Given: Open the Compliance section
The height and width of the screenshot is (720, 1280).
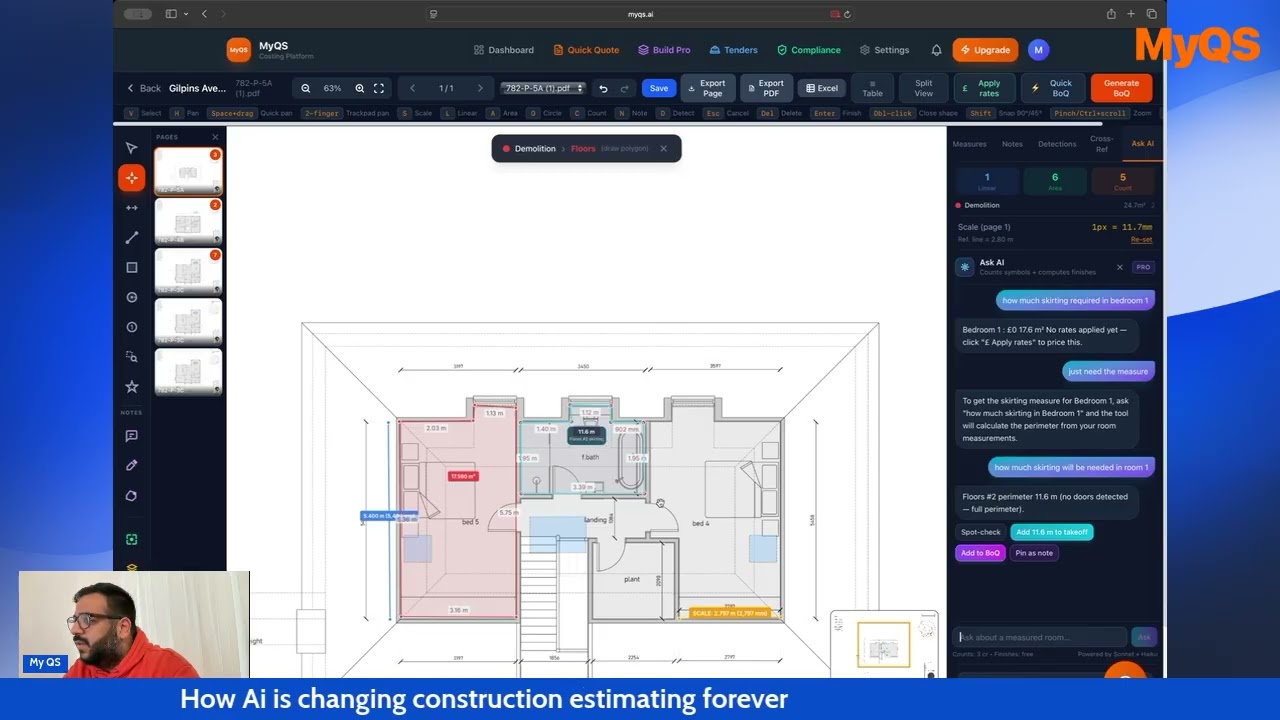Looking at the screenshot, I should 809,50.
